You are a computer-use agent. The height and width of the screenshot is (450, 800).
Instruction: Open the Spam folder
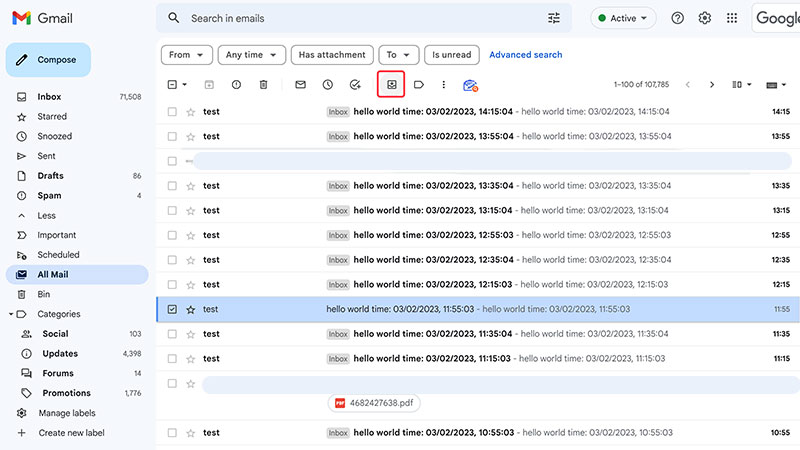77,196
